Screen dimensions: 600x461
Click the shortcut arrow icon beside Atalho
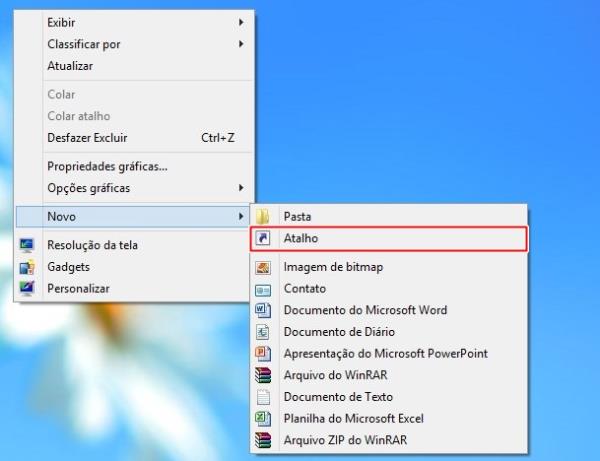263,238
